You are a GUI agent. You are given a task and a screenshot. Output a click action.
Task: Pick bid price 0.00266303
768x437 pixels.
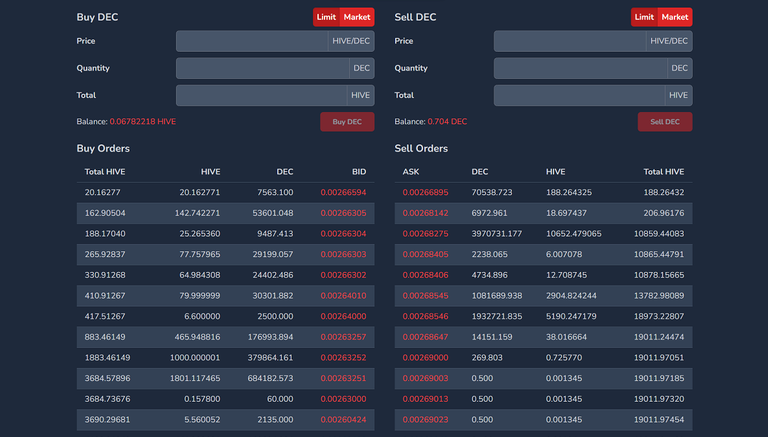coord(343,254)
